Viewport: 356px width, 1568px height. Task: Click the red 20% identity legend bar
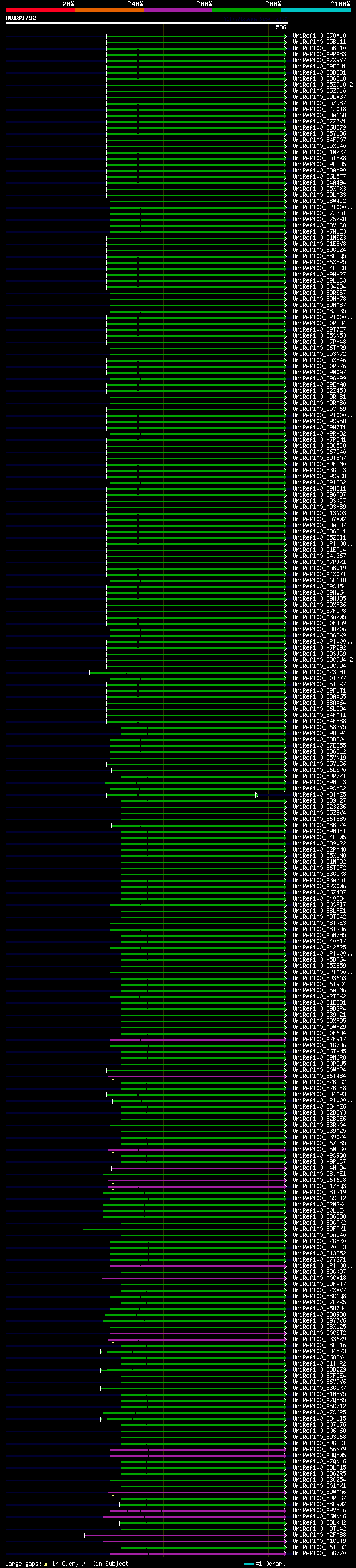(x=39, y=10)
